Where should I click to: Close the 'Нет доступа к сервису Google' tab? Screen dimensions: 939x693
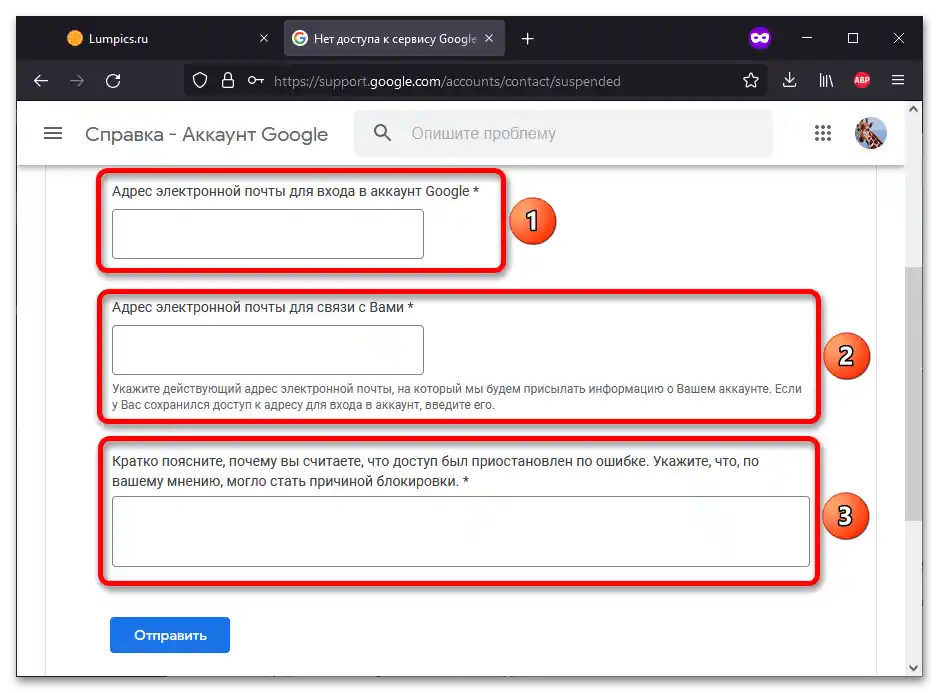(489, 38)
